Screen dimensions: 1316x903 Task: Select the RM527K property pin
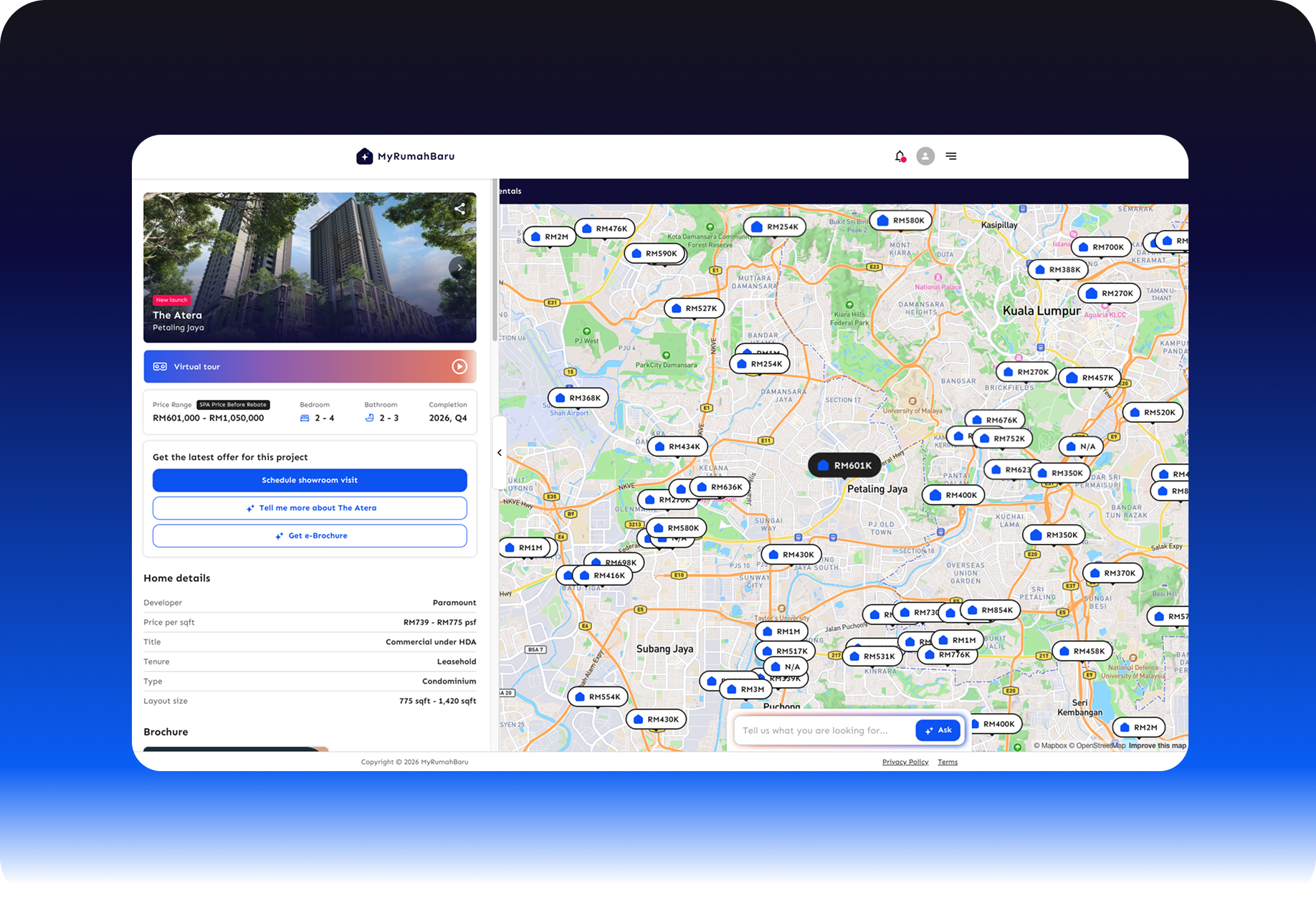coord(694,309)
